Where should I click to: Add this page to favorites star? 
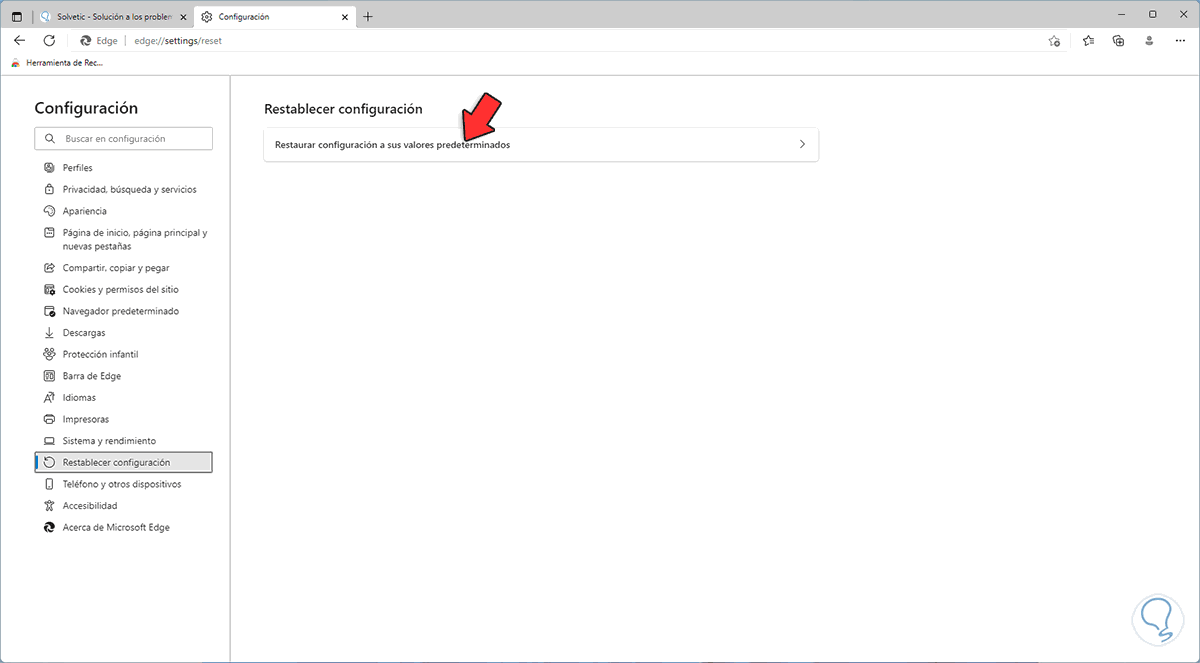(1054, 41)
